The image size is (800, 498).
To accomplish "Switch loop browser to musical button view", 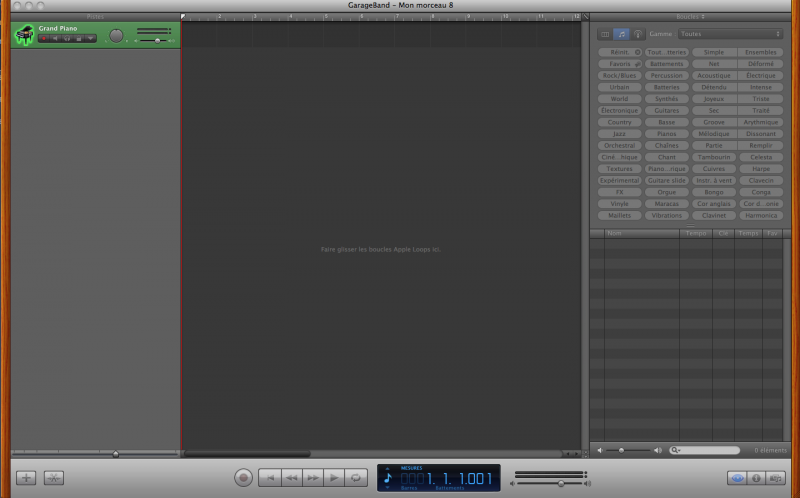I will (621, 34).
